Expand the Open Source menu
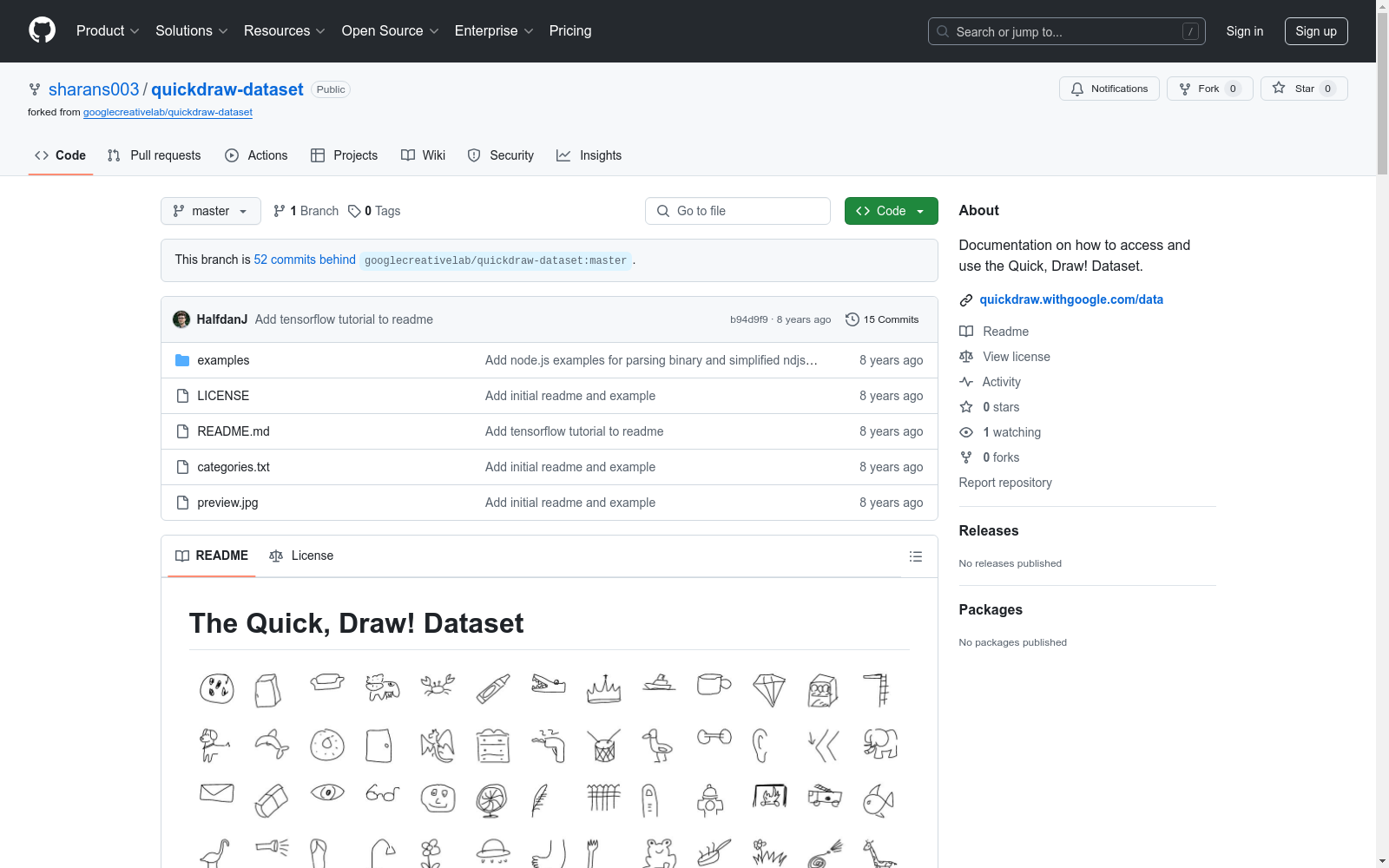The image size is (1389, 868). (391, 31)
